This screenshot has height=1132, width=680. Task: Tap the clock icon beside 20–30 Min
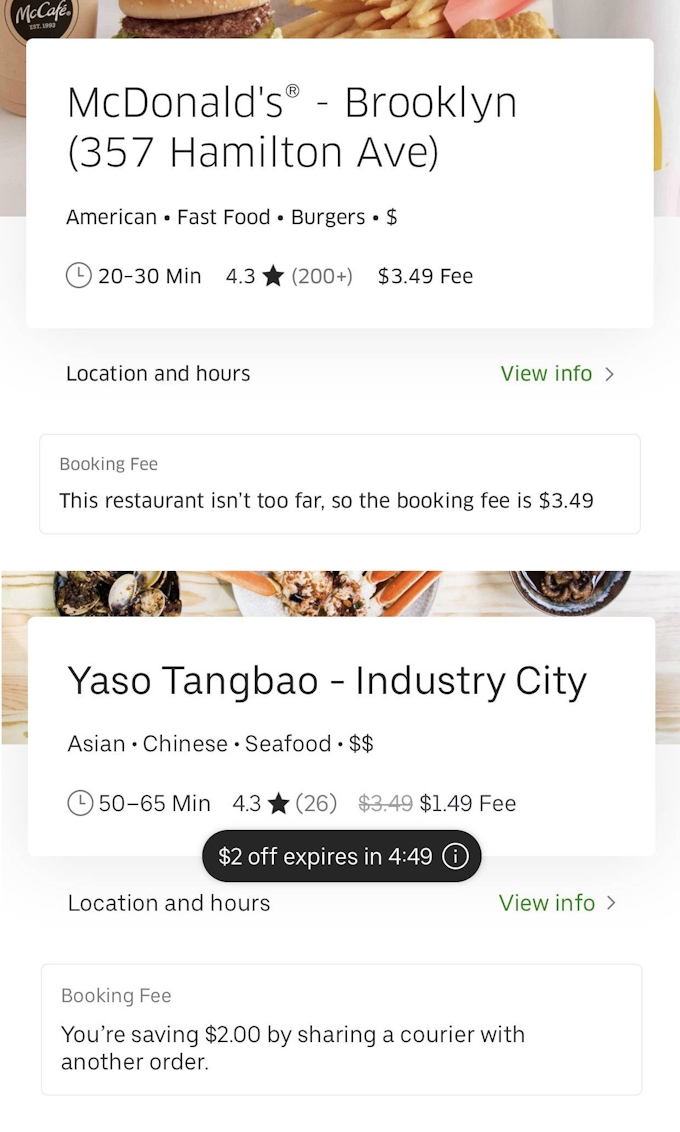(x=79, y=276)
